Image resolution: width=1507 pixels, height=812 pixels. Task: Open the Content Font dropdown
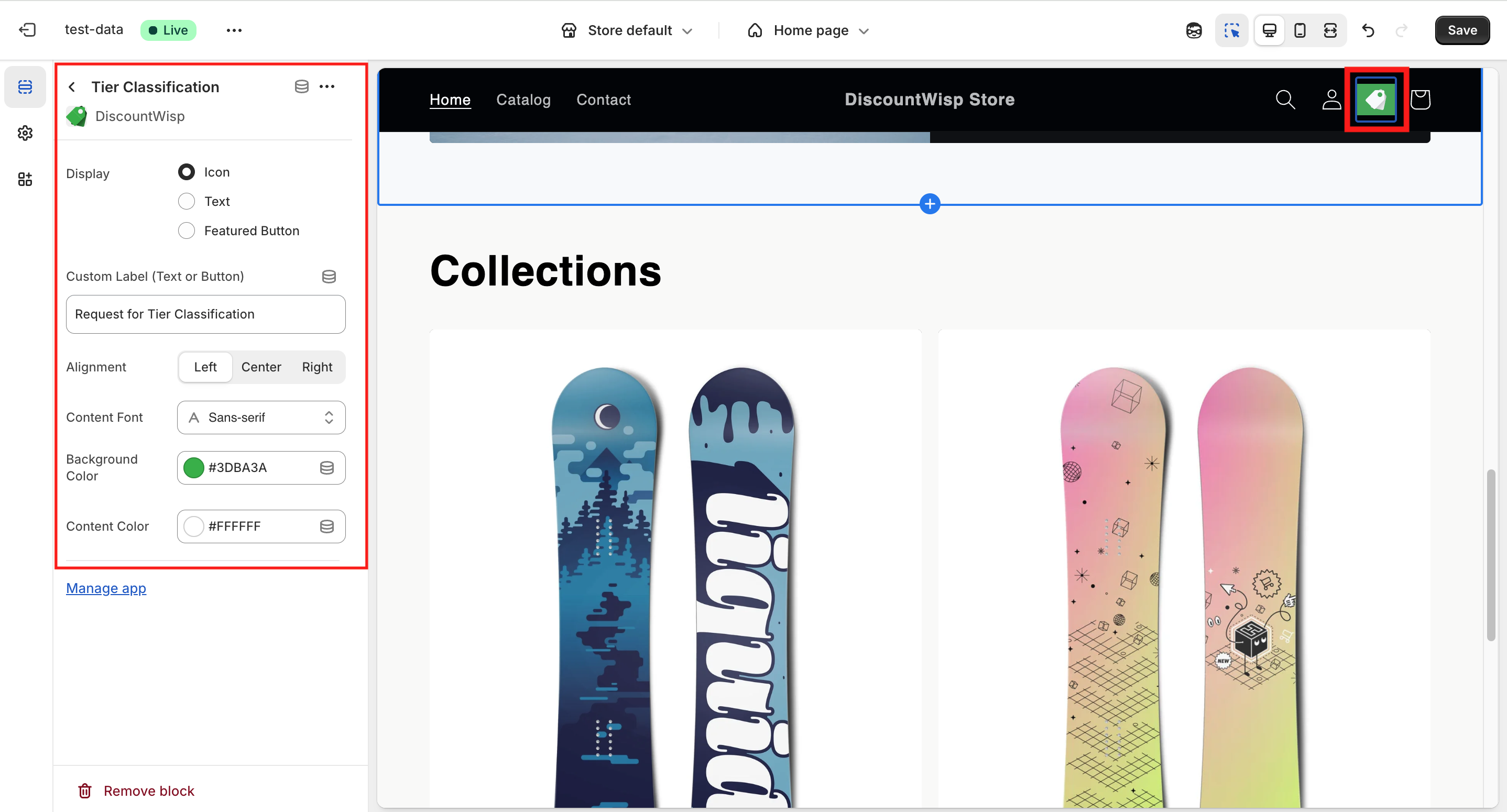point(261,417)
